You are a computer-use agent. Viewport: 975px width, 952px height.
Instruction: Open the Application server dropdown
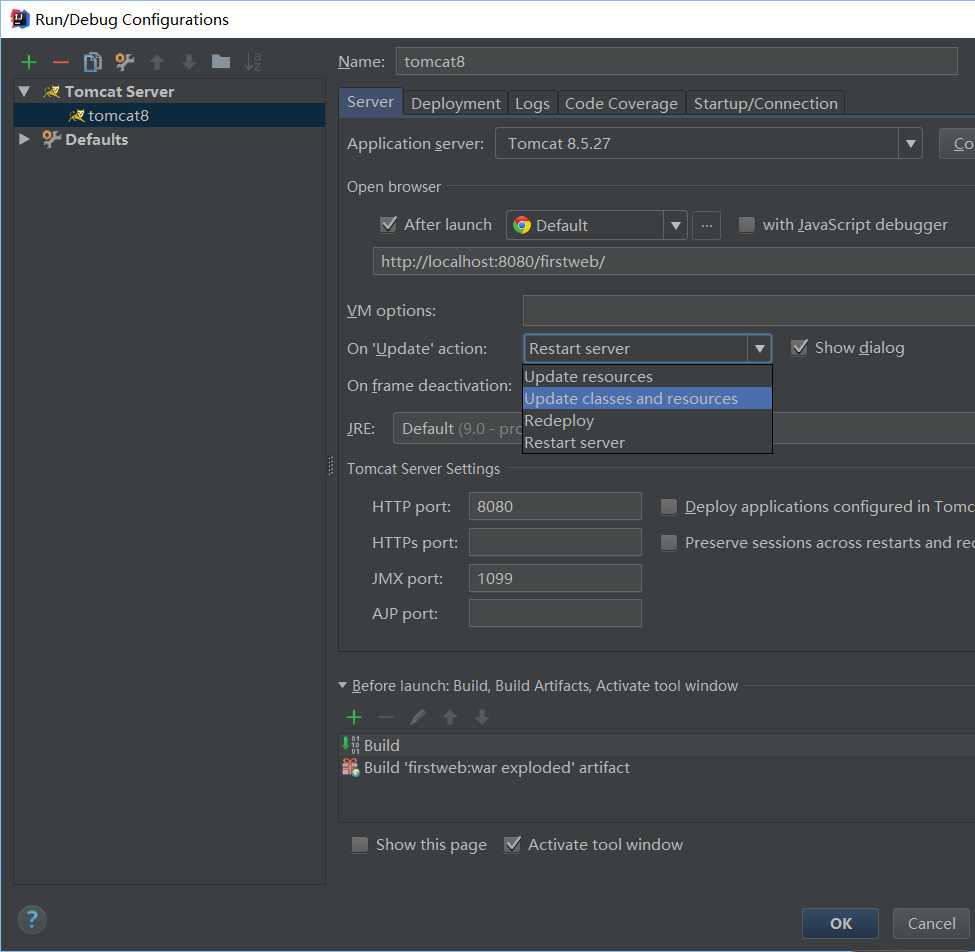910,143
